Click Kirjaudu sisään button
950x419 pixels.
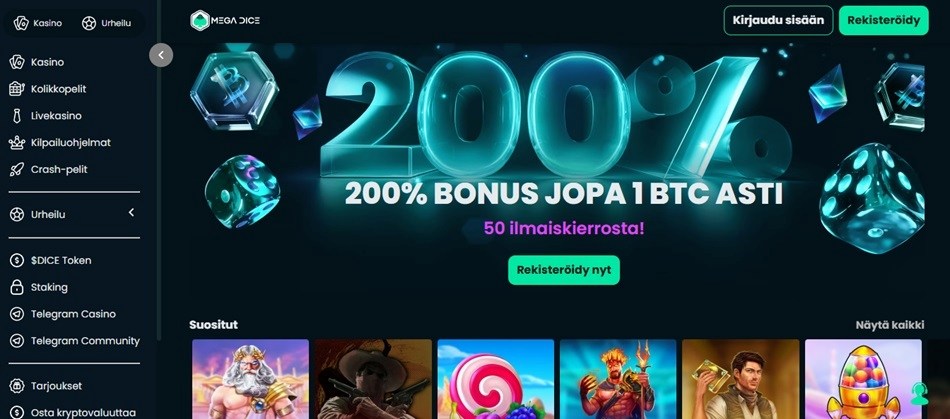point(778,20)
